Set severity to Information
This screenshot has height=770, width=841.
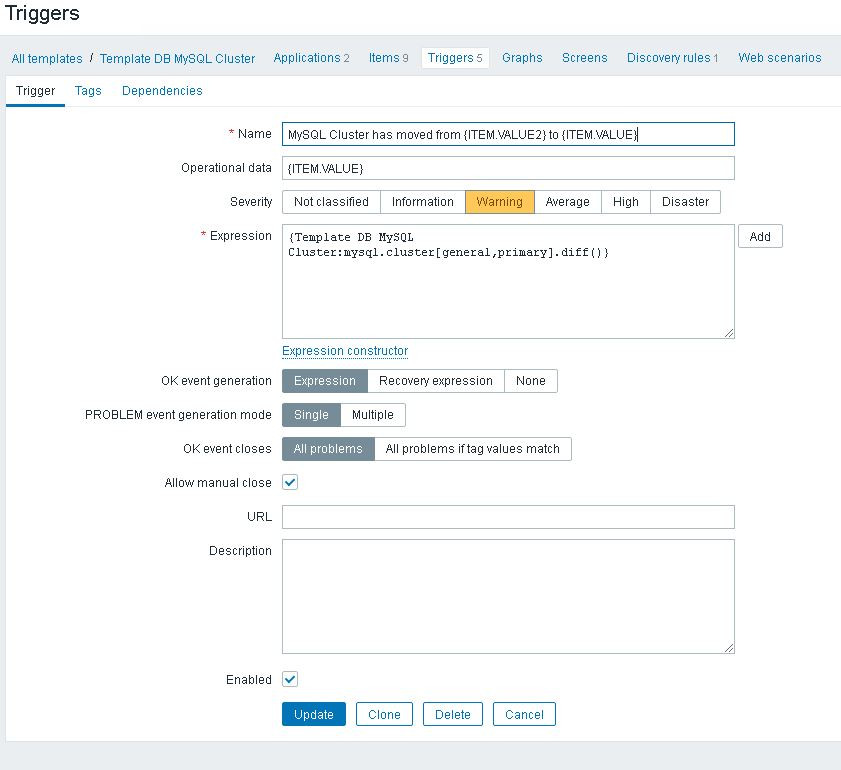point(423,202)
